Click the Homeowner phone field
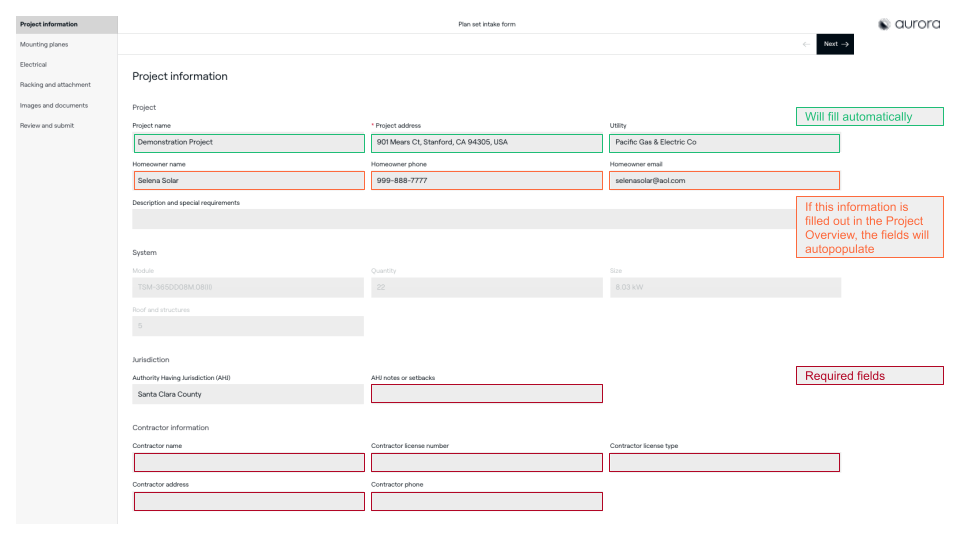This screenshot has width=960, height=540. [x=486, y=181]
